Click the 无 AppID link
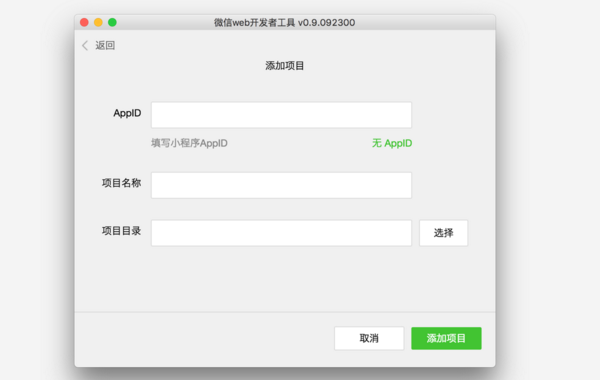 392,143
